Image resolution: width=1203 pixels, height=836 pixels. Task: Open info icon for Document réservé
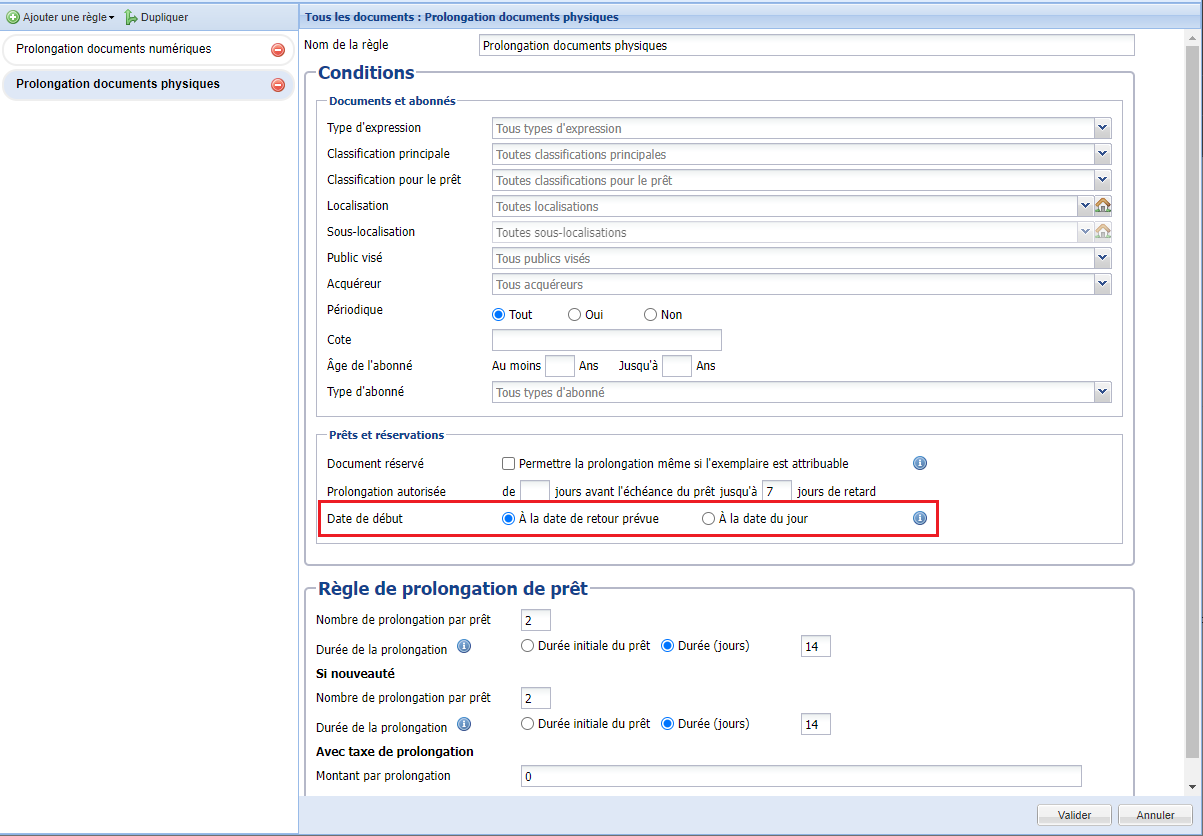920,463
